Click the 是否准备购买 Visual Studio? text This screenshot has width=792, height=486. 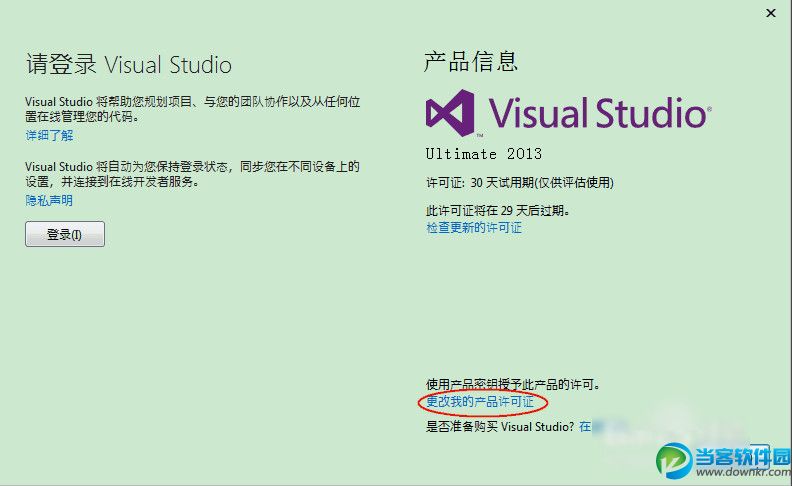click(500, 426)
